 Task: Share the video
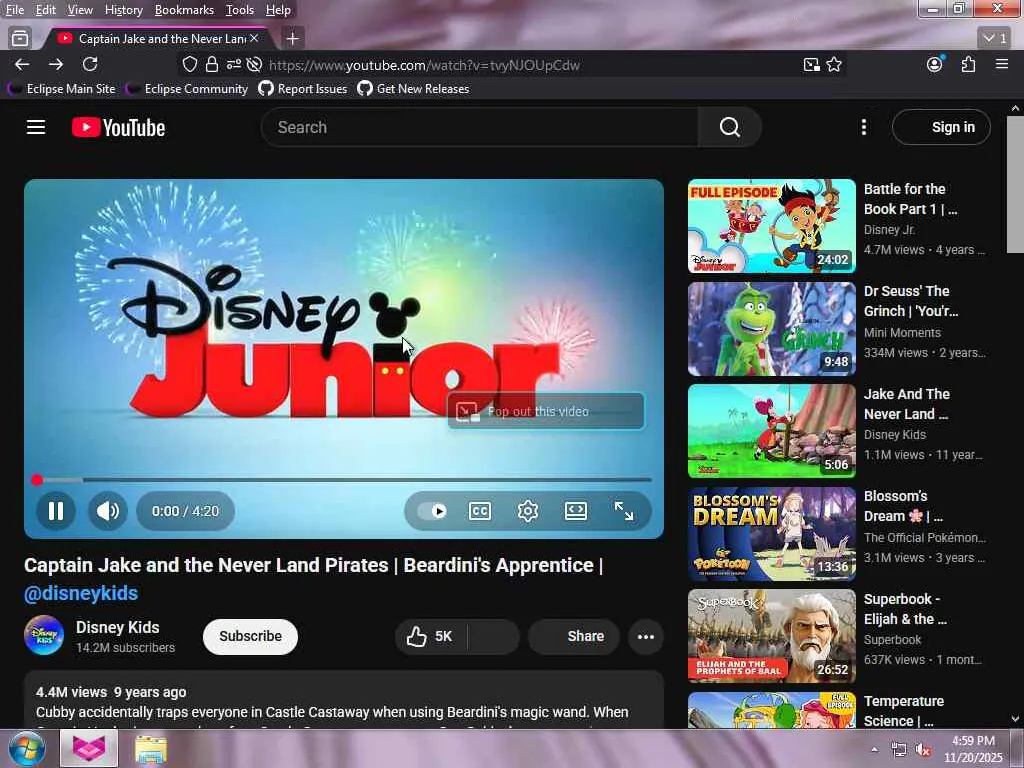coord(574,636)
